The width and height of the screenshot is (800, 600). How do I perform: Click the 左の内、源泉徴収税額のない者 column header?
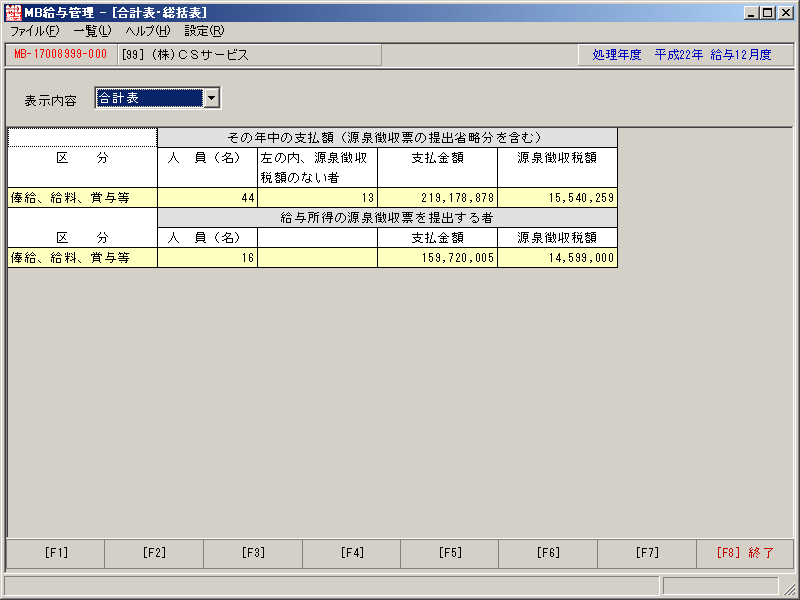click(317, 167)
